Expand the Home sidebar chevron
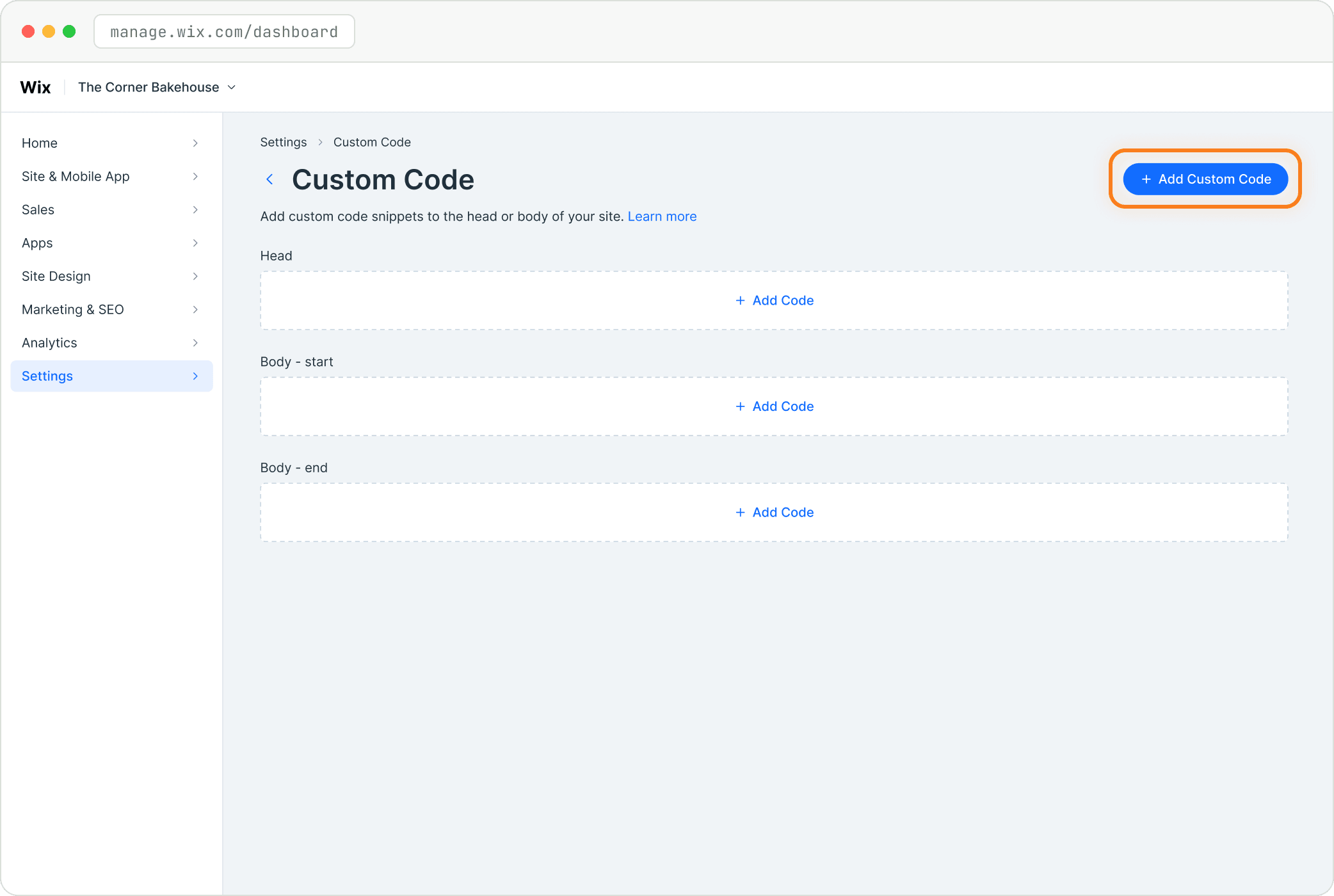The image size is (1334, 896). (195, 143)
